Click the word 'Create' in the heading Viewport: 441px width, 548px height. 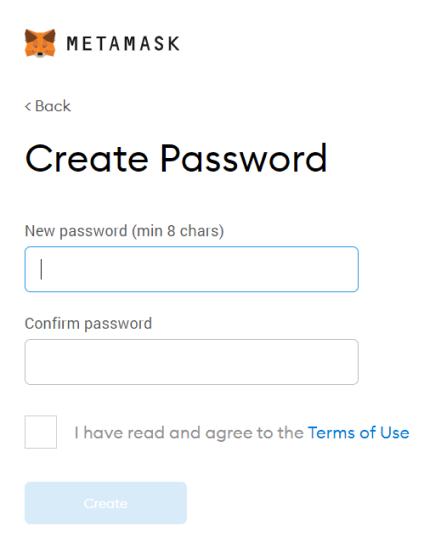[87, 160]
